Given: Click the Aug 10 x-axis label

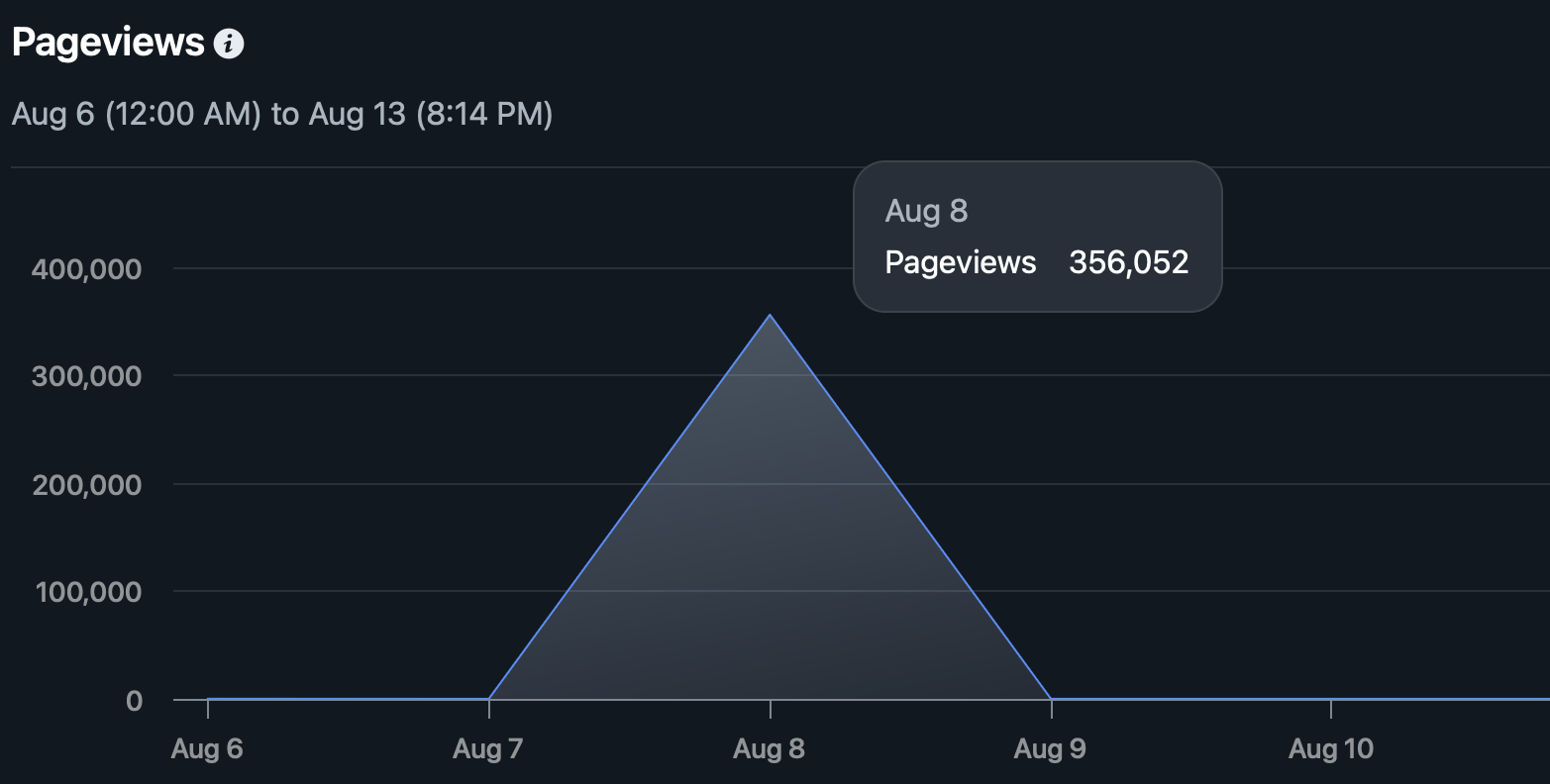Looking at the screenshot, I should pyautogui.click(x=1331, y=749).
